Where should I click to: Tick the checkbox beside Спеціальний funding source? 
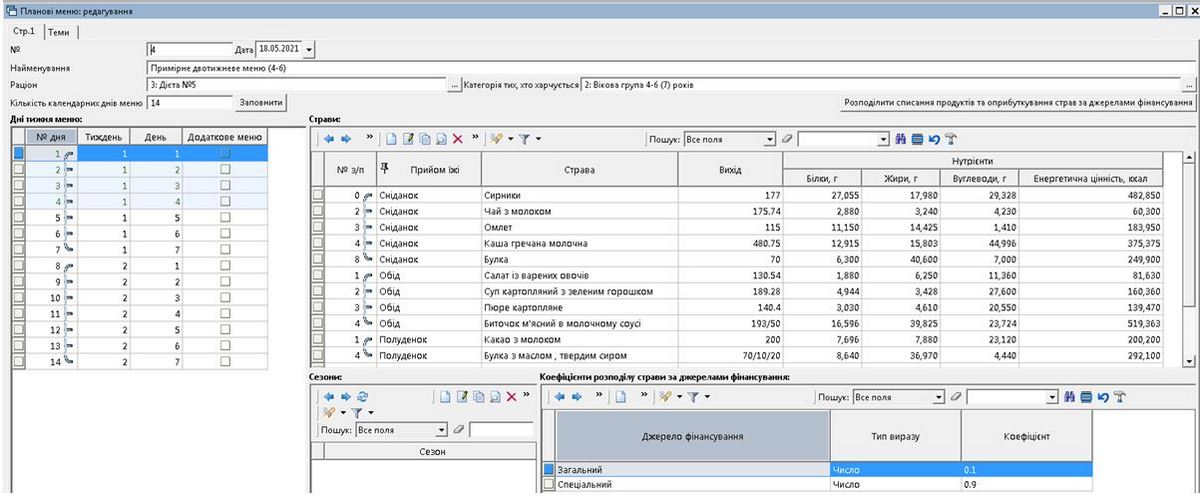[x=547, y=485]
